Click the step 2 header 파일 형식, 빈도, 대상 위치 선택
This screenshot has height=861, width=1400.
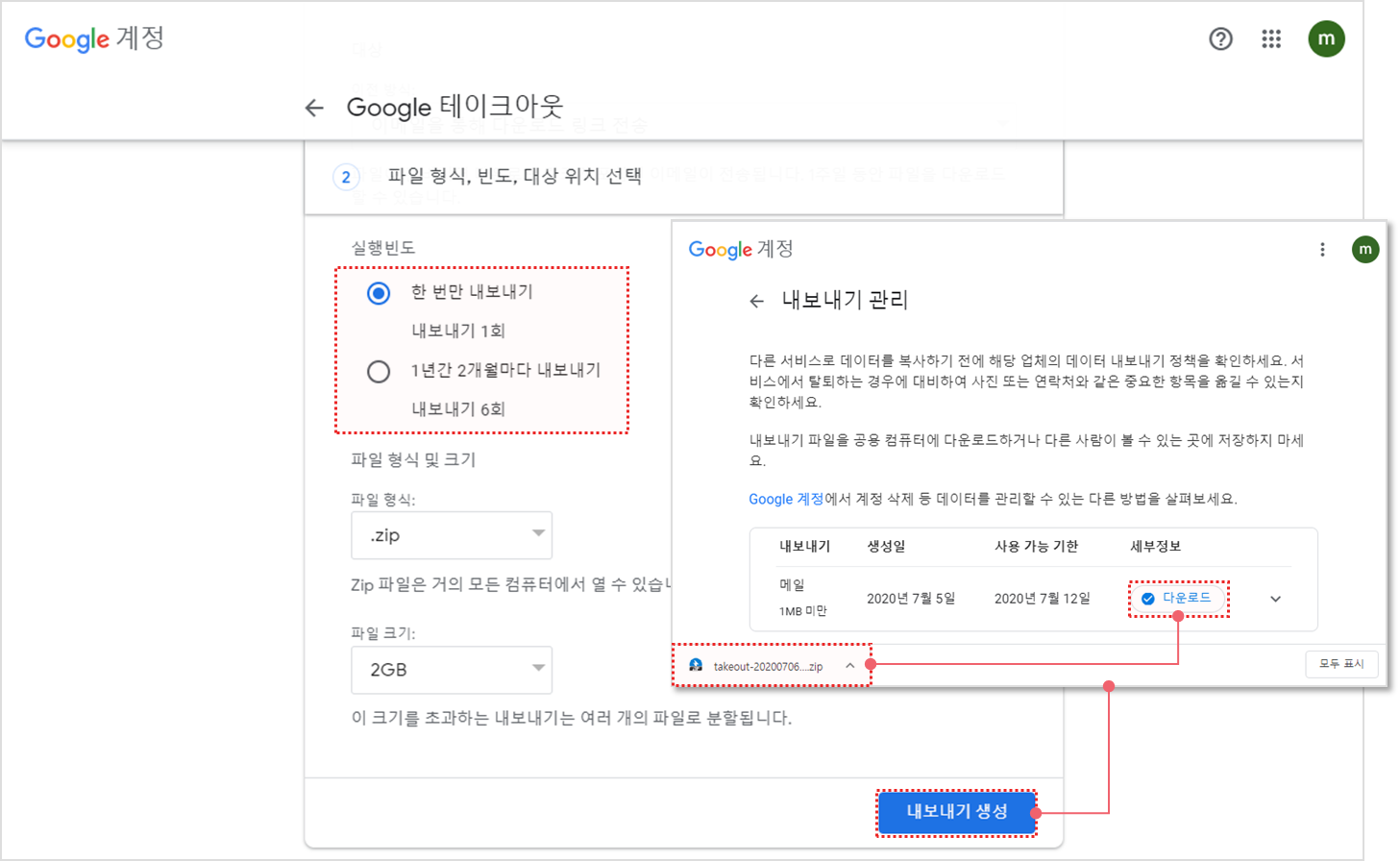click(514, 176)
